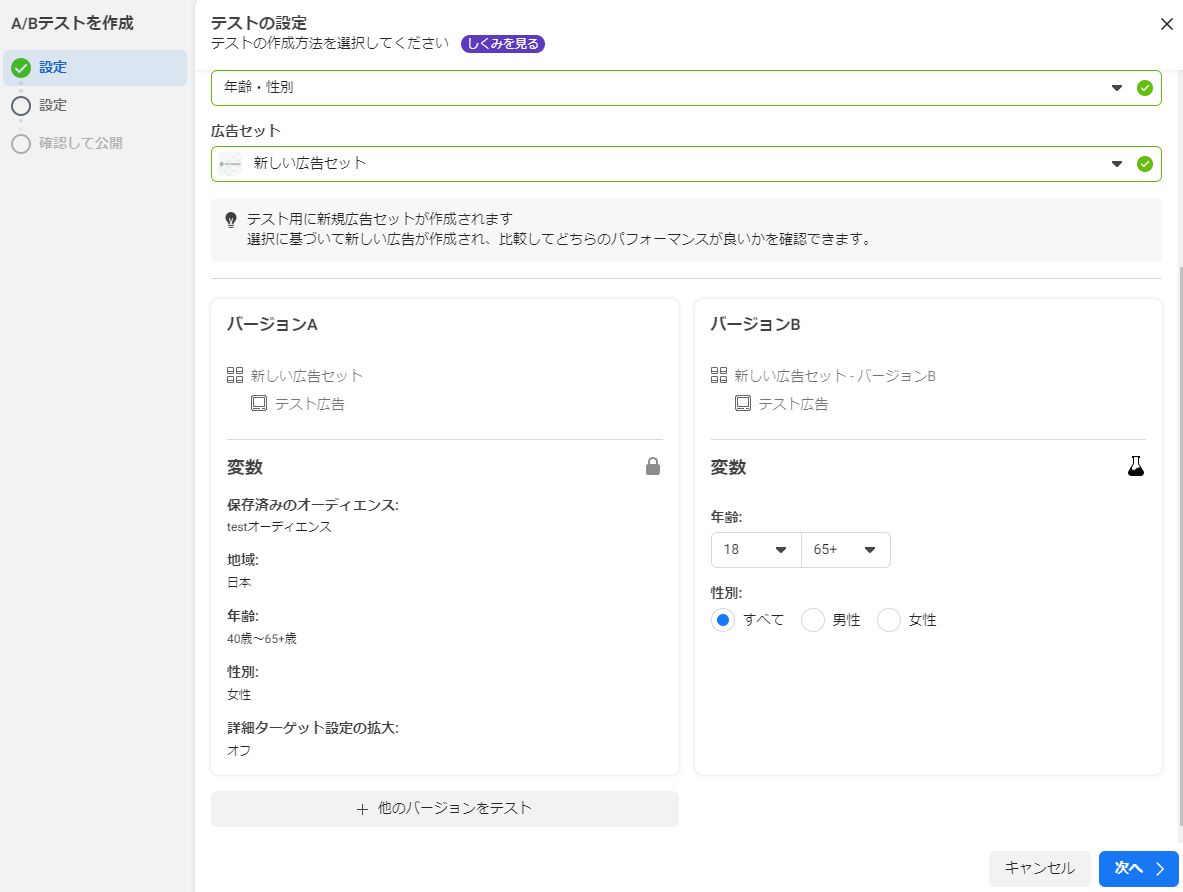Click the lock icon in Version A variables
Screen dimensions: 1183x892
pyautogui.click(x=653, y=466)
